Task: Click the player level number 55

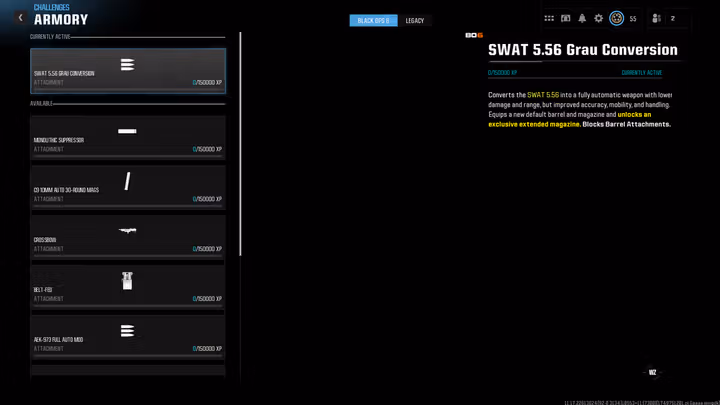Action: click(x=633, y=19)
